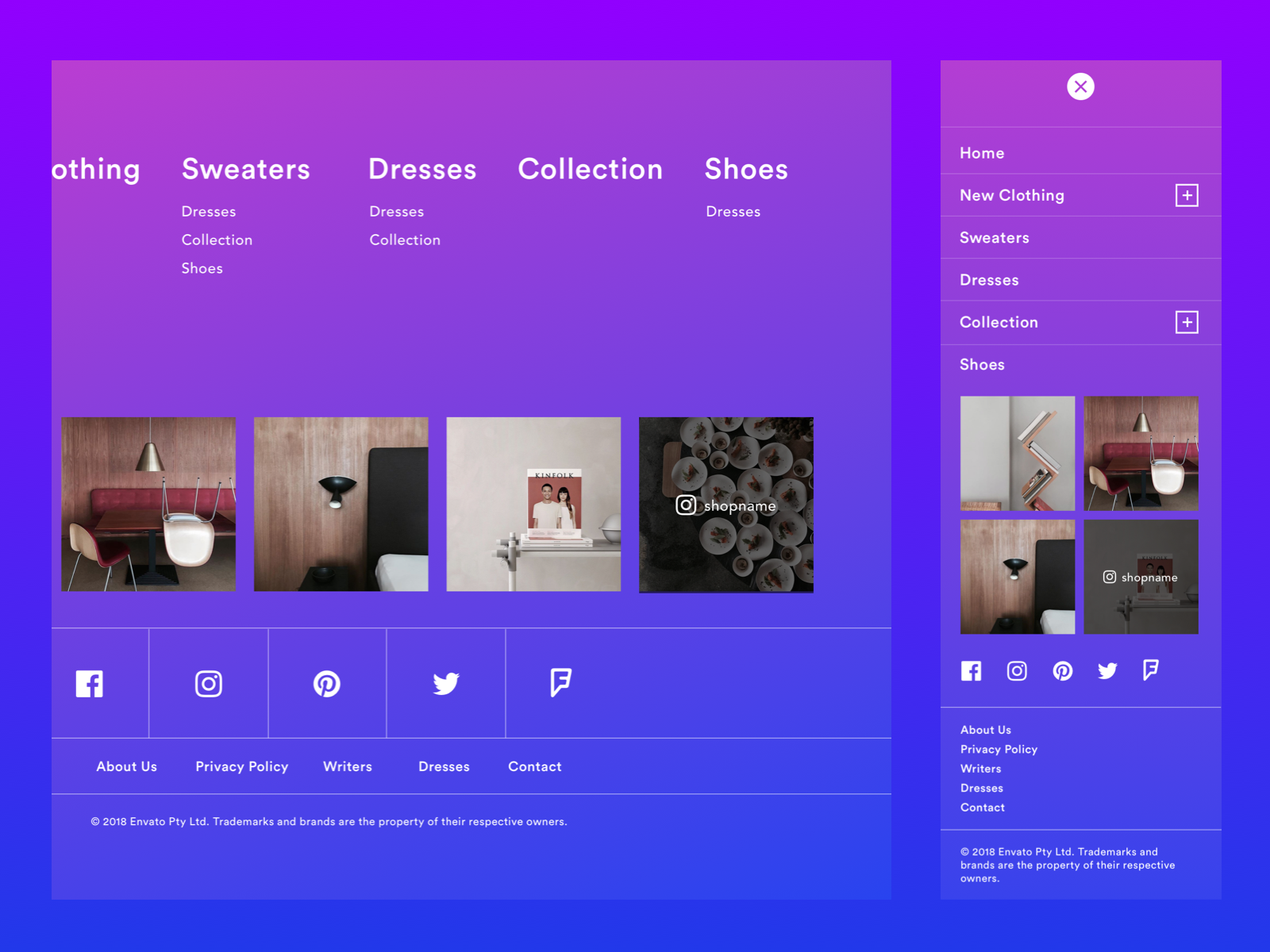Open the Sweaters menu in the desktop navigation
The height and width of the screenshot is (952, 1270).
(x=245, y=169)
